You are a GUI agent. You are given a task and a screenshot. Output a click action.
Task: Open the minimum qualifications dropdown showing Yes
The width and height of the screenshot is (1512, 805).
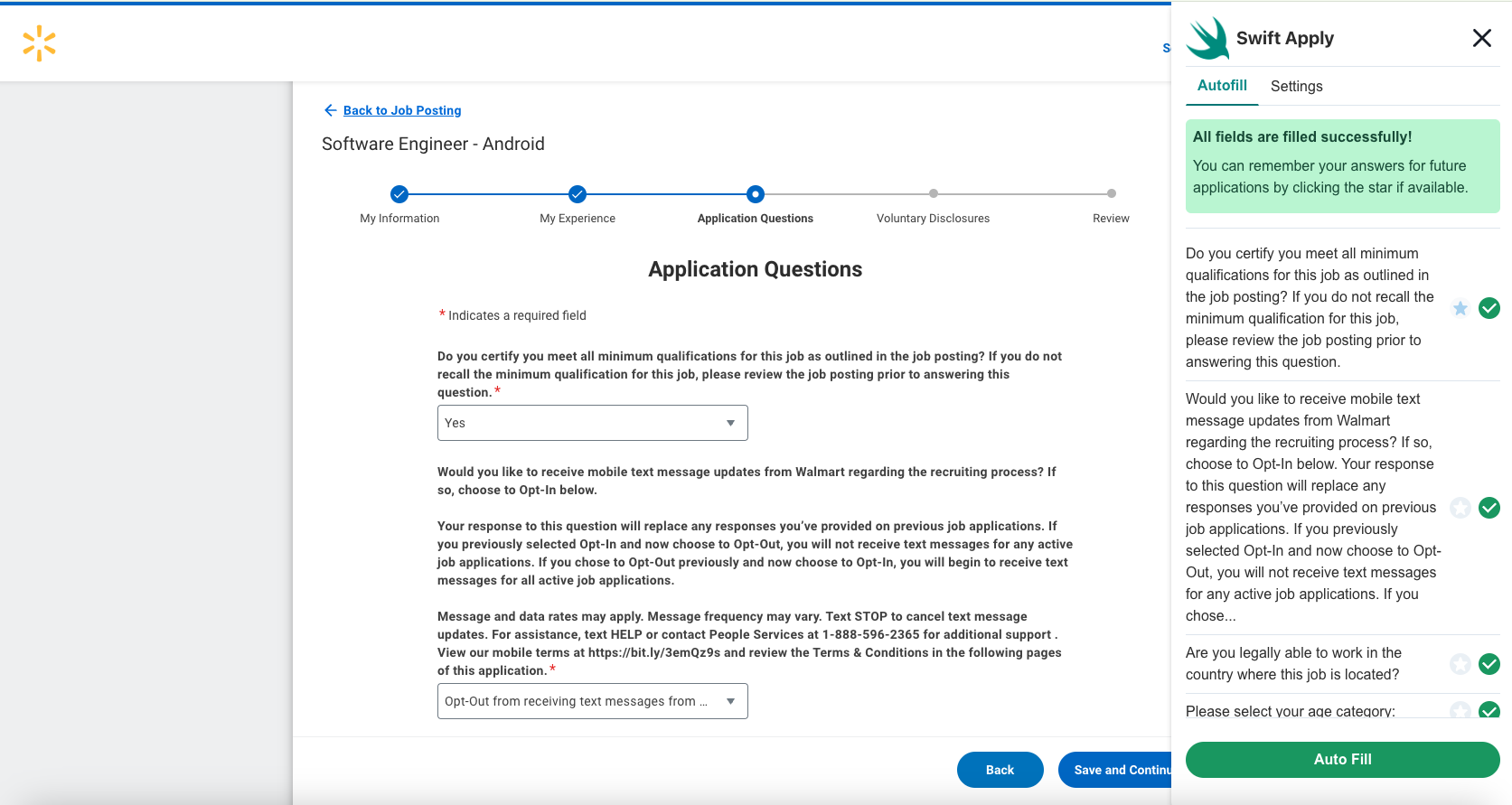[592, 423]
